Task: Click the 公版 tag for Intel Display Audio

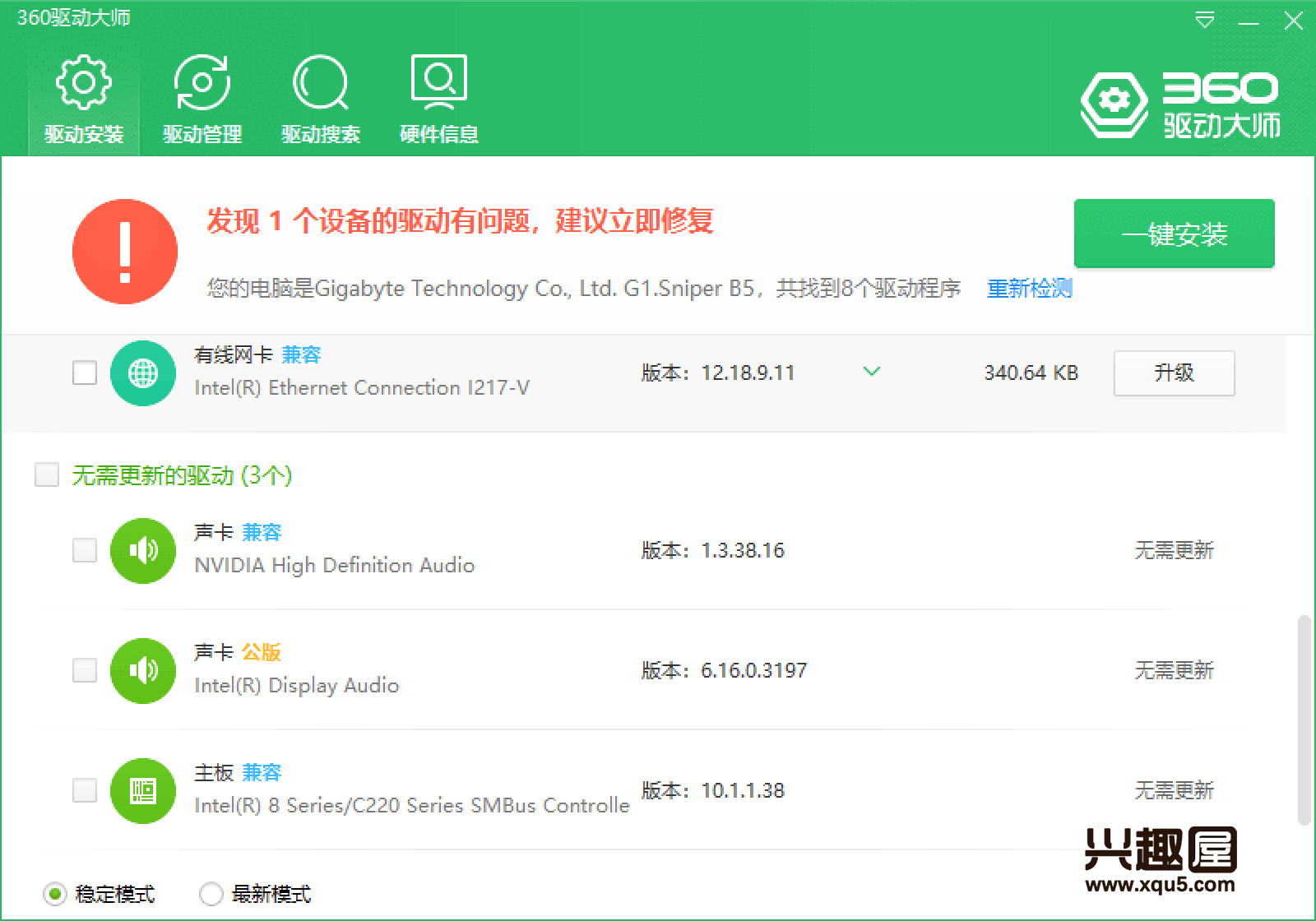Action: pyautogui.click(x=262, y=652)
